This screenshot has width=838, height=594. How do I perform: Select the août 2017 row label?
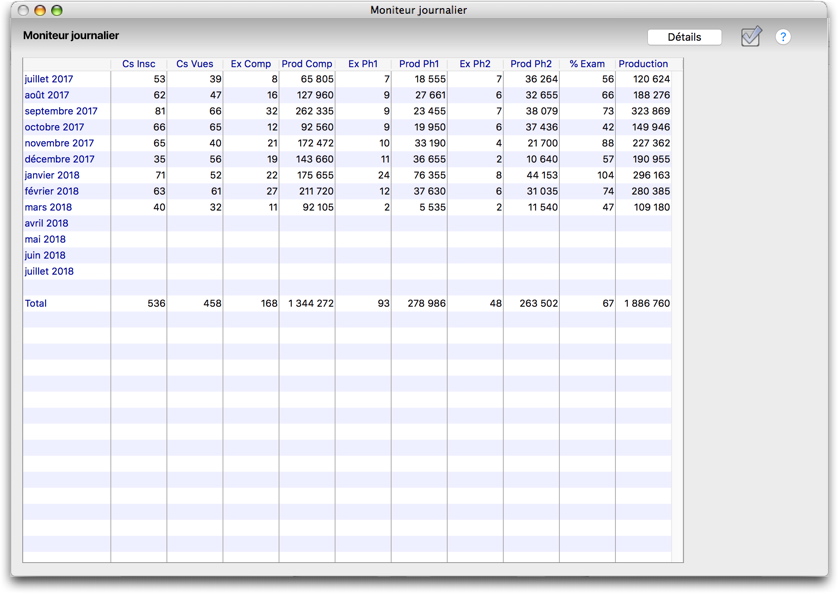point(46,95)
